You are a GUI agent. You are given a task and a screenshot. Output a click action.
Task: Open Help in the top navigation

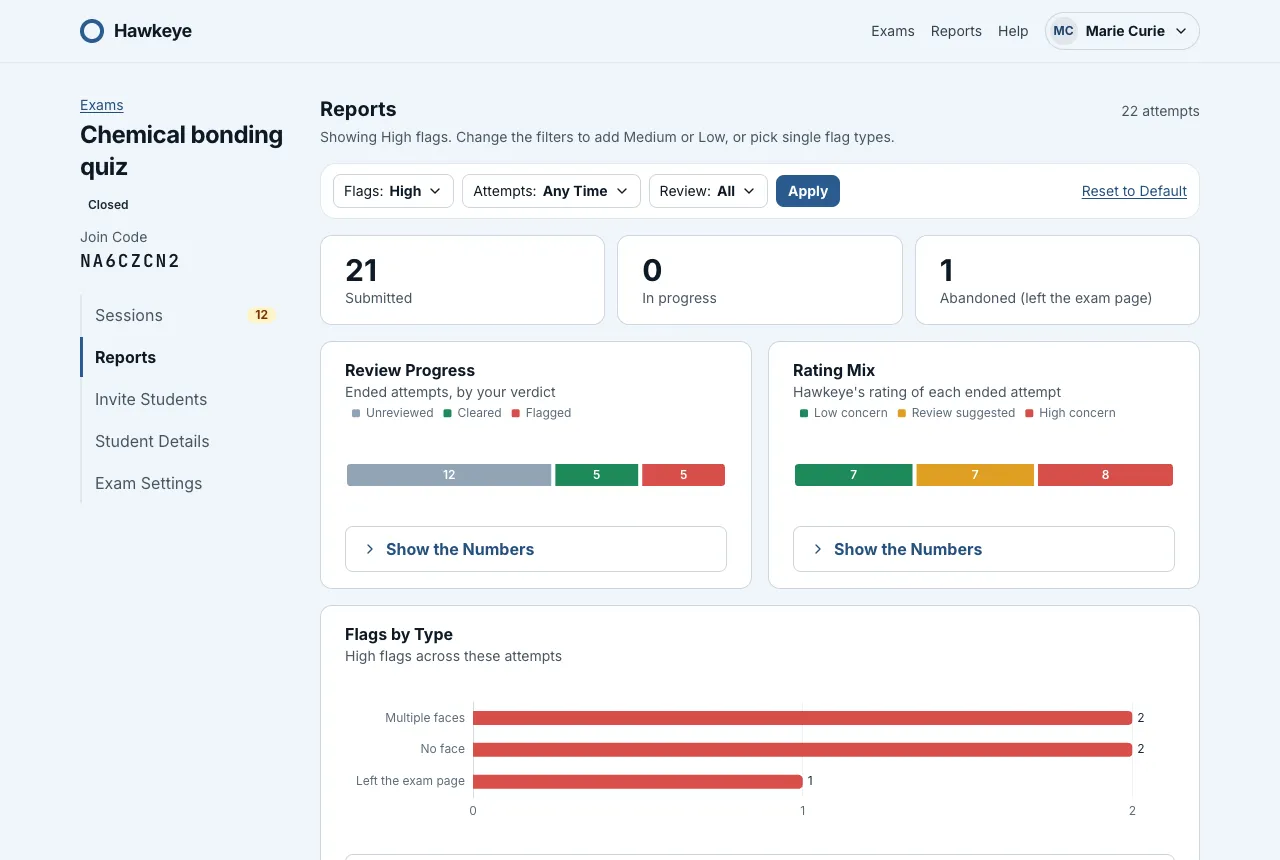[x=1013, y=31]
